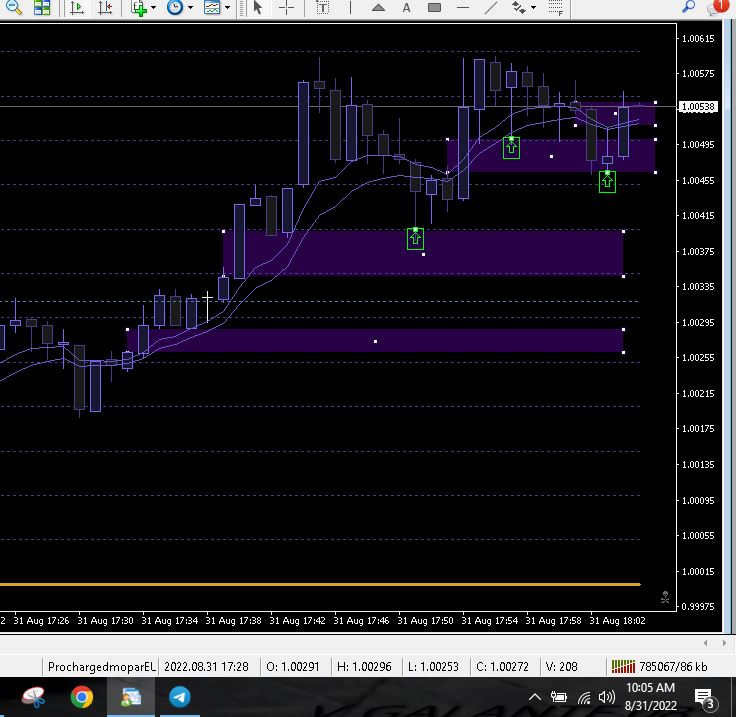The height and width of the screenshot is (717, 736).
Task: Toggle the chart shift button
Action: point(104,8)
